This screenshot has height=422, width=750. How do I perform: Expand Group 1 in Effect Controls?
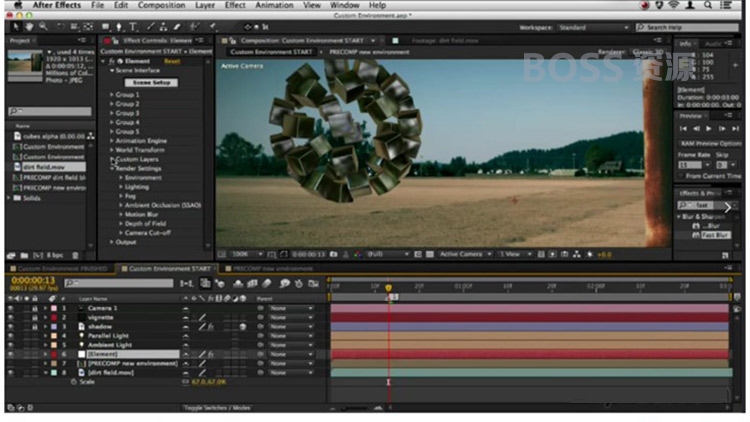(111, 95)
